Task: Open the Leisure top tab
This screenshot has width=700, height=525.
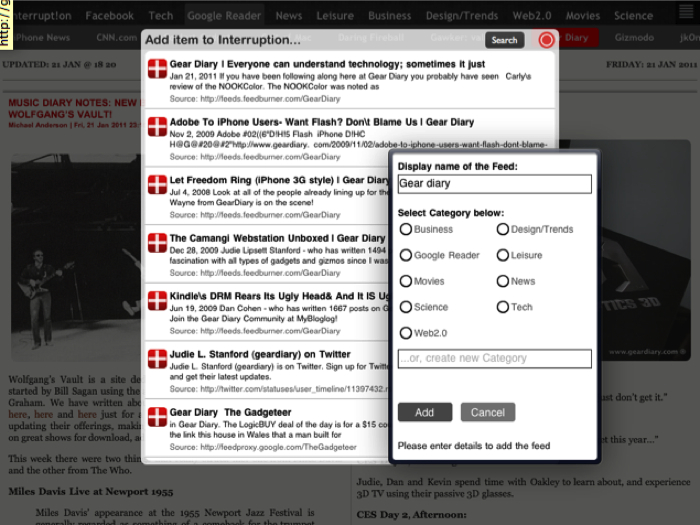Action: (335, 16)
